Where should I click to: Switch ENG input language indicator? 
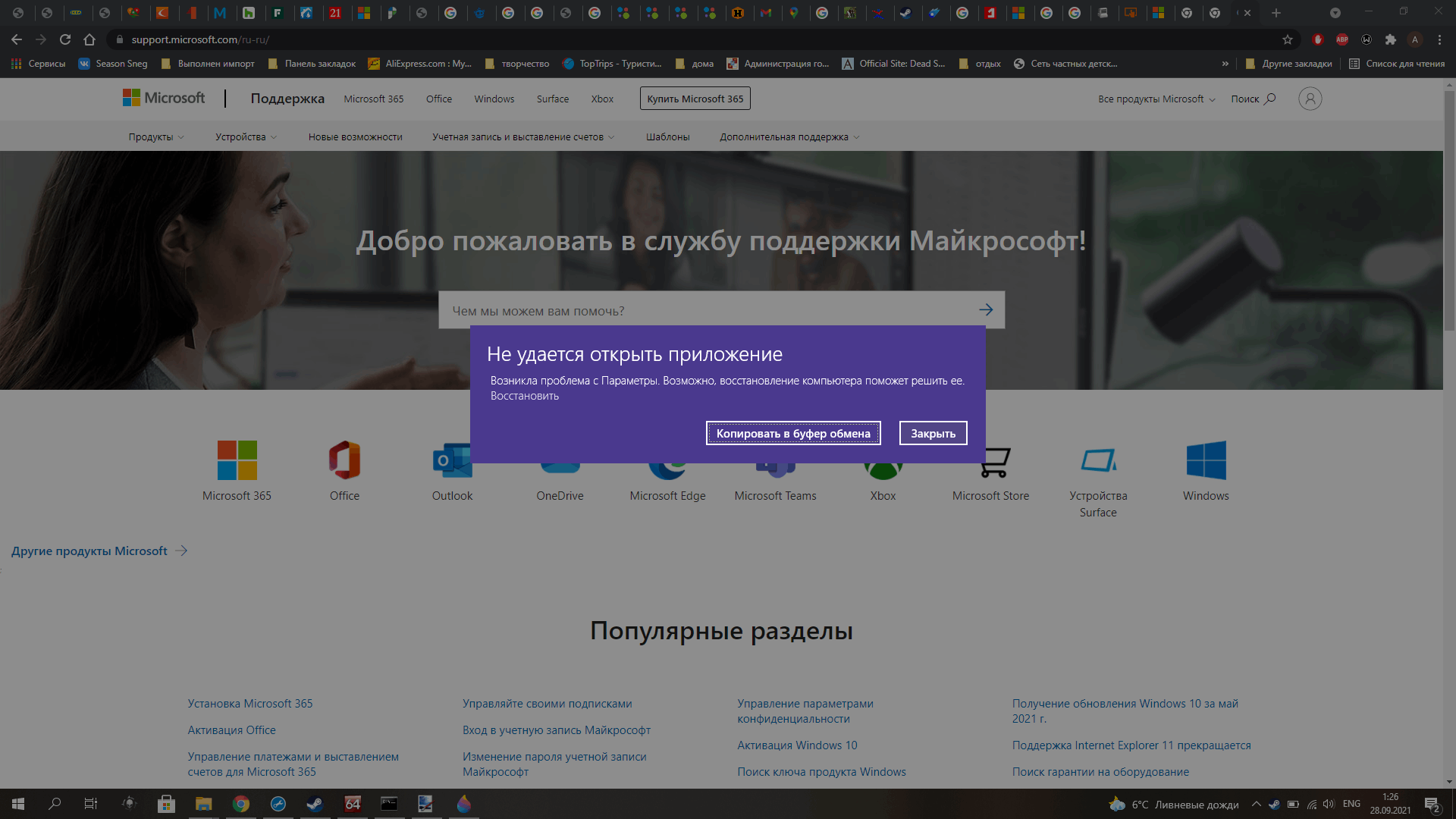coord(1351,804)
